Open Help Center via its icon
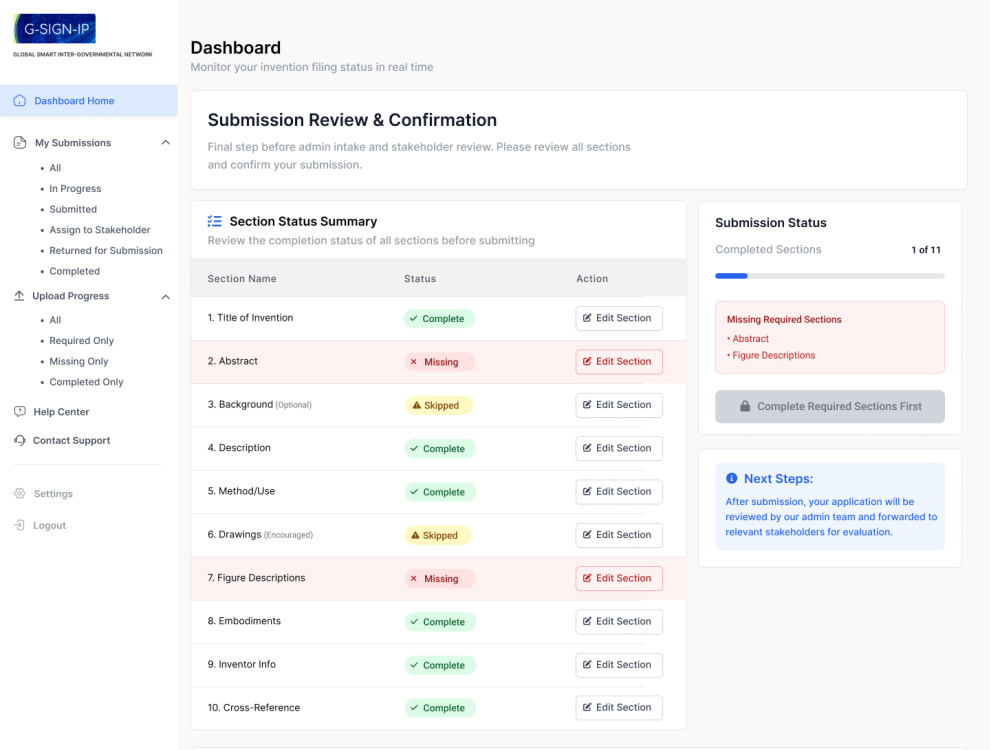 point(20,412)
